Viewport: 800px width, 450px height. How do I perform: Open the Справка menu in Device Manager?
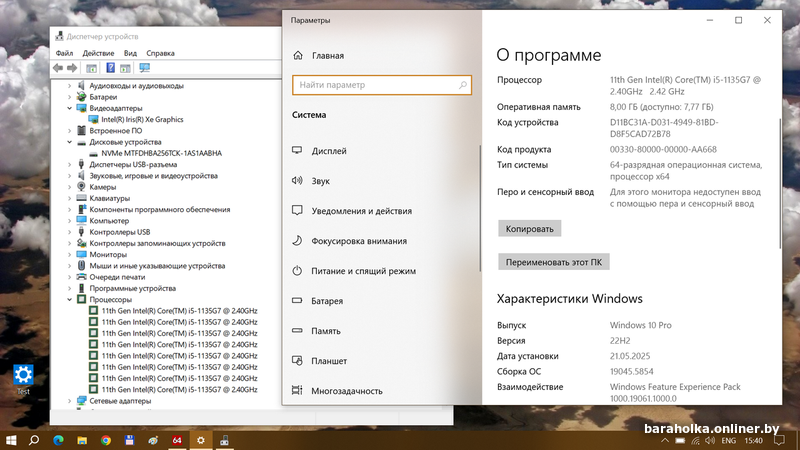click(160, 53)
